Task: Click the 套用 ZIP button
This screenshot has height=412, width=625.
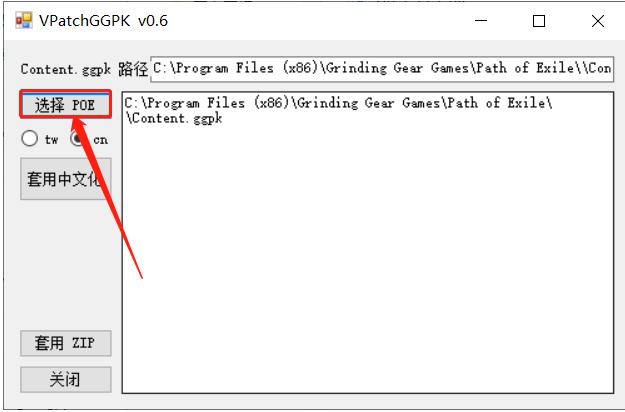Action: tap(66, 343)
